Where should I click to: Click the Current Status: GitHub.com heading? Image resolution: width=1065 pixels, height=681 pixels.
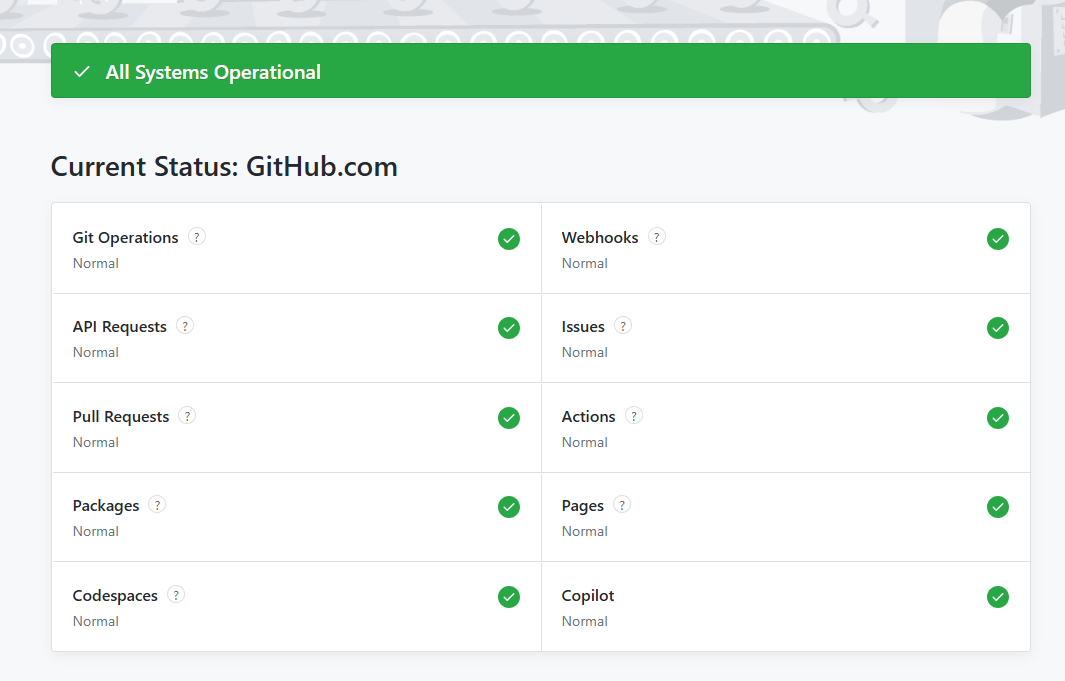pos(224,167)
